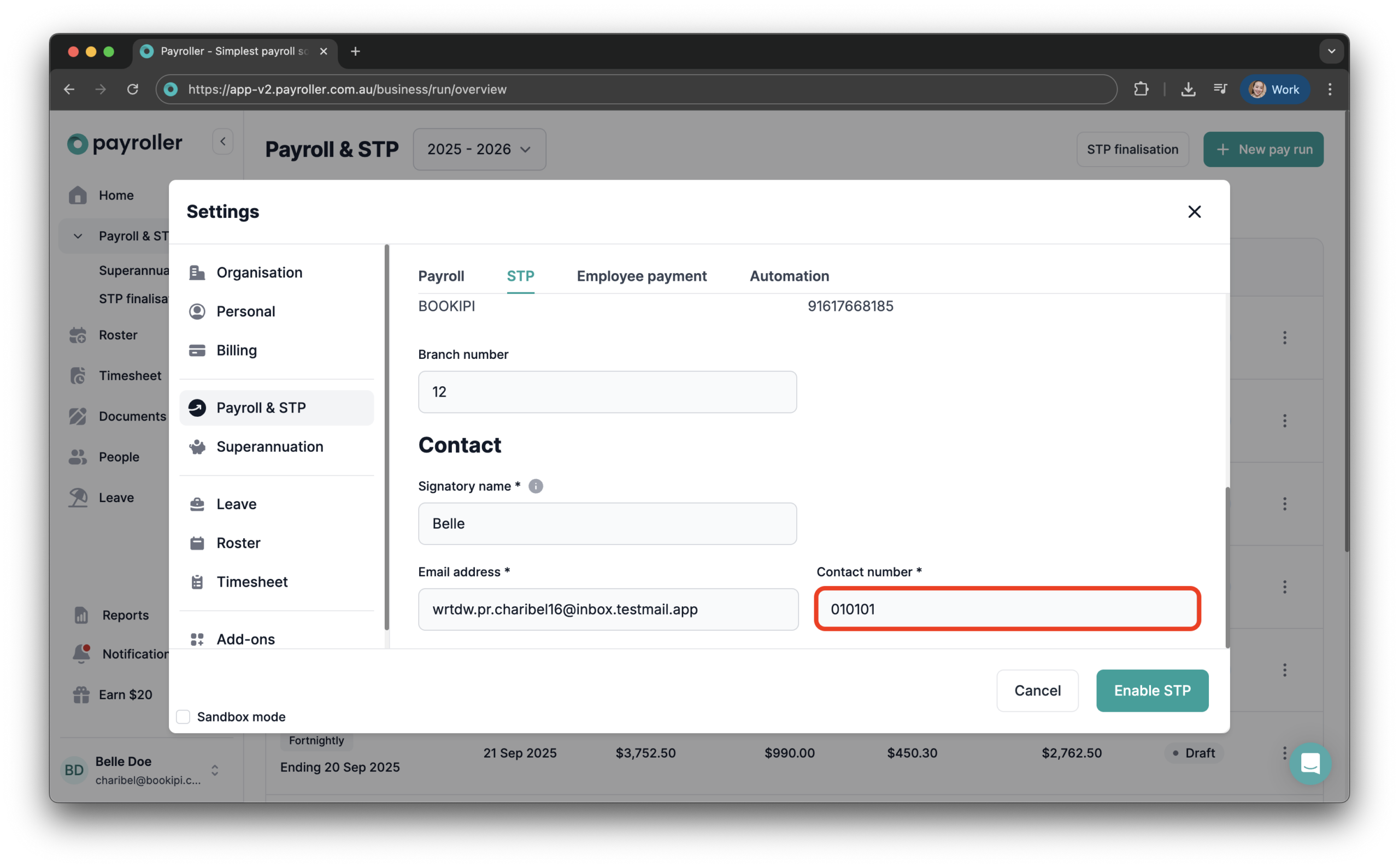Select the STP tab

[x=520, y=276]
